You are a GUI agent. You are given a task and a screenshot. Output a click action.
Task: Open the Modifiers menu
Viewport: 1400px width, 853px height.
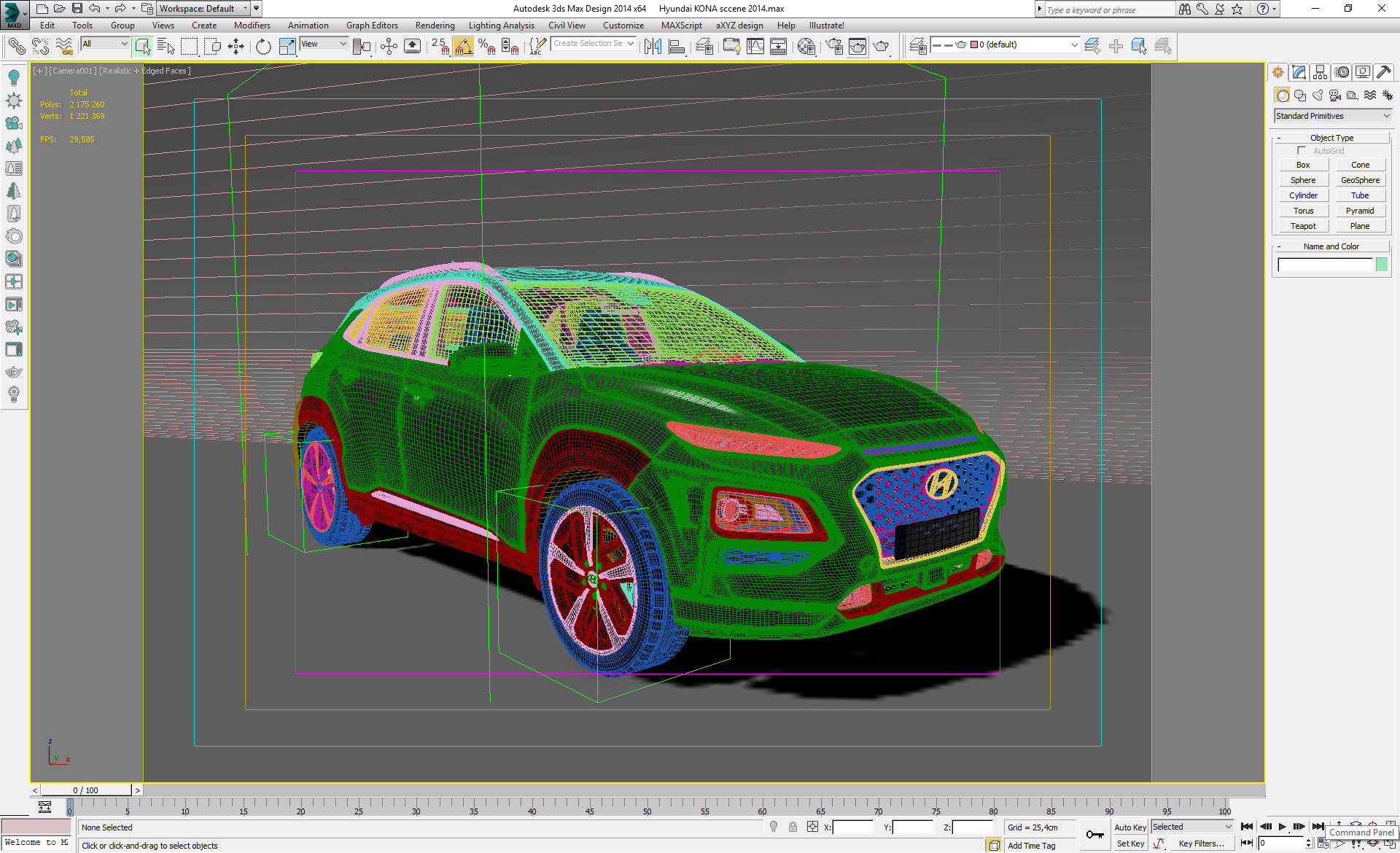pyautogui.click(x=252, y=26)
